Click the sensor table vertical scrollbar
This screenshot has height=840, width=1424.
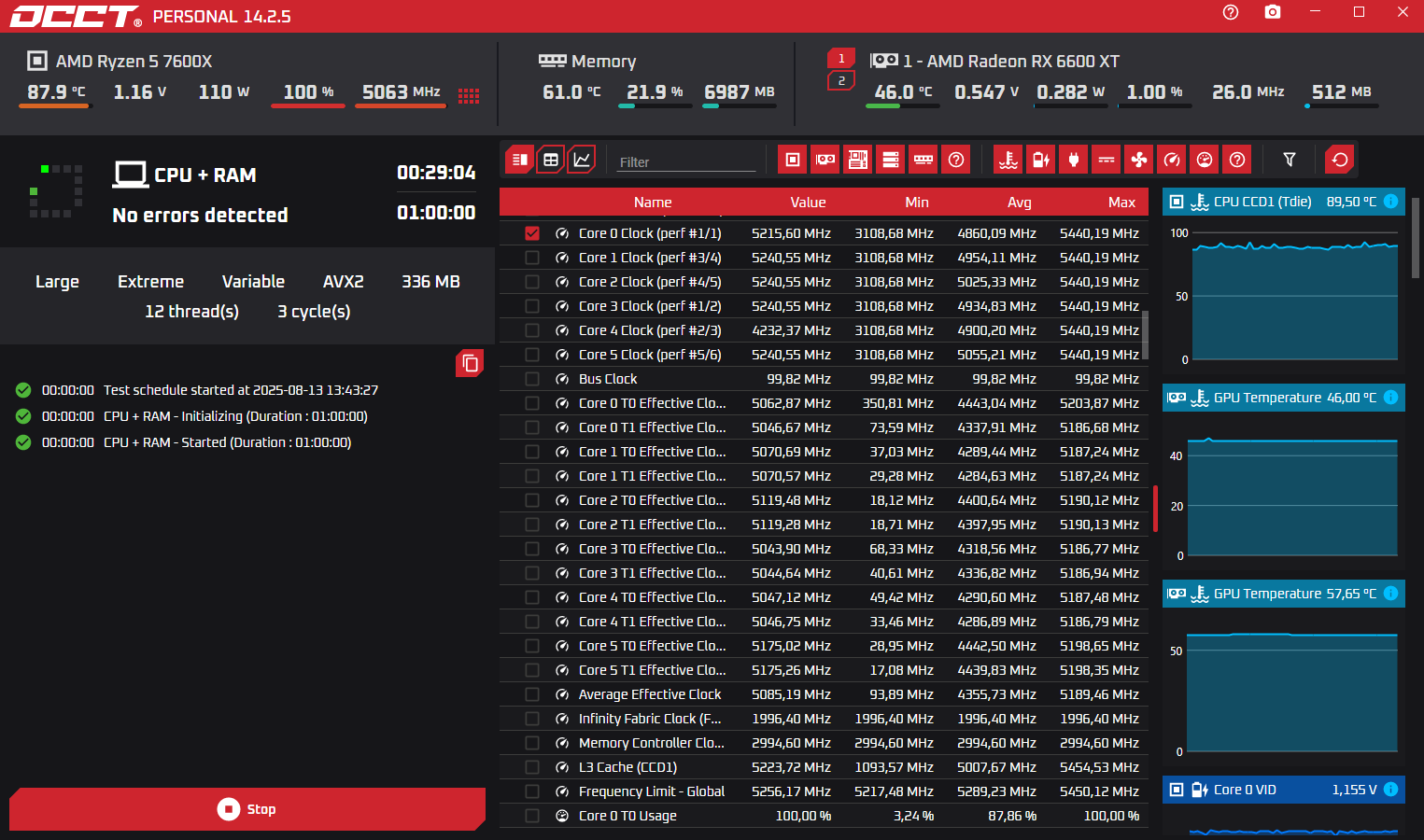tap(1145, 334)
